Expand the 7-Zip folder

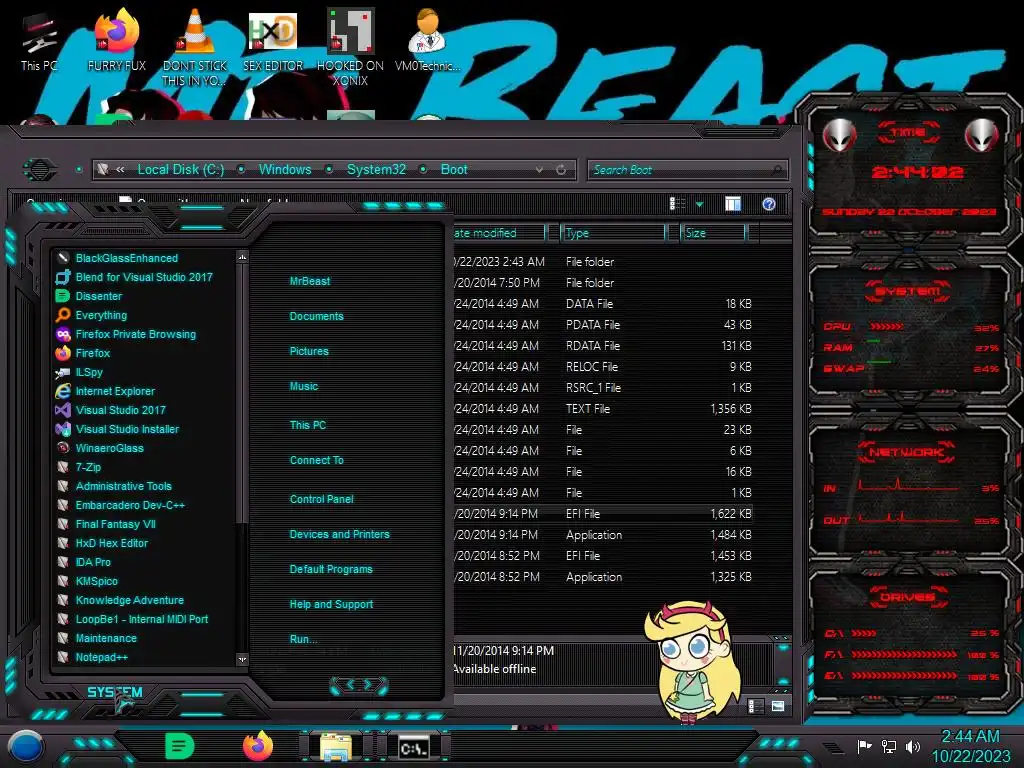click(x=79, y=467)
